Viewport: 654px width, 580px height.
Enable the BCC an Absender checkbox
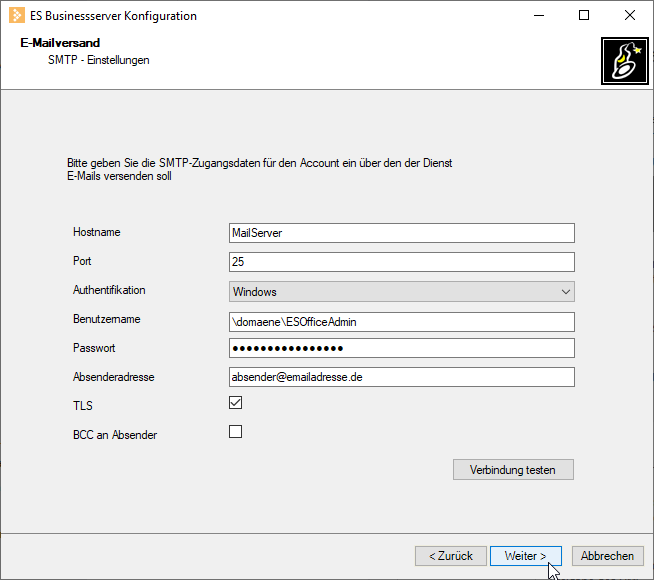click(x=235, y=432)
